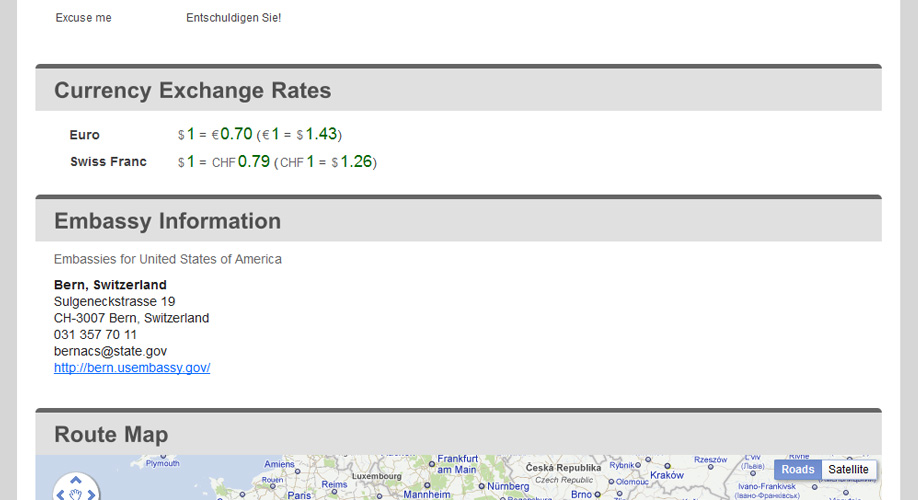
Task: Click the Swiss Franc currency label
Action: pyautogui.click(x=108, y=162)
